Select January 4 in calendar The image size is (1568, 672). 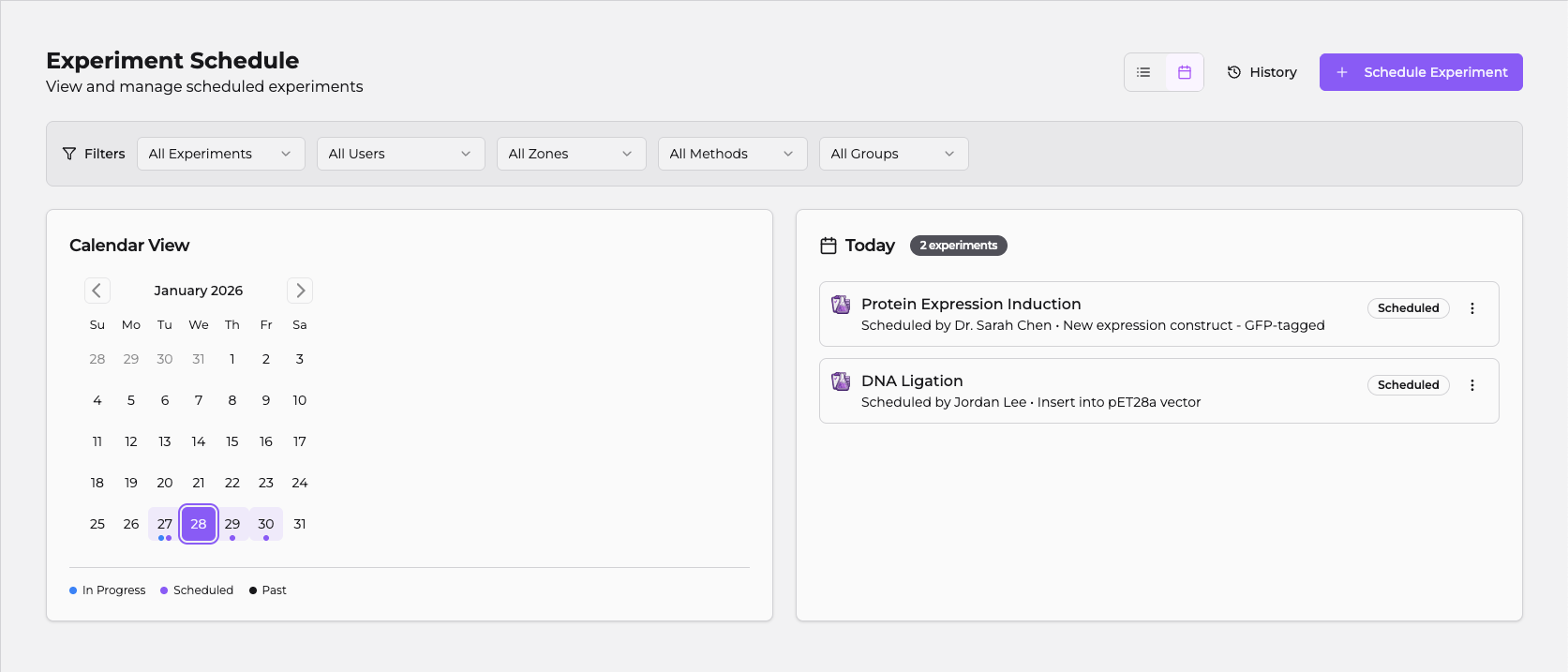[x=97, y=400]
